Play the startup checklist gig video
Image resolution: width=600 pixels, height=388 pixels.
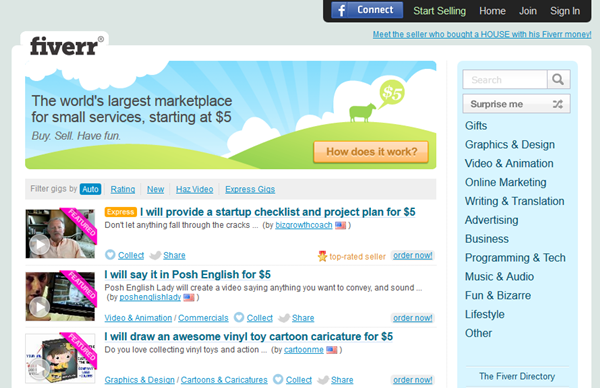tap(39, 245)
